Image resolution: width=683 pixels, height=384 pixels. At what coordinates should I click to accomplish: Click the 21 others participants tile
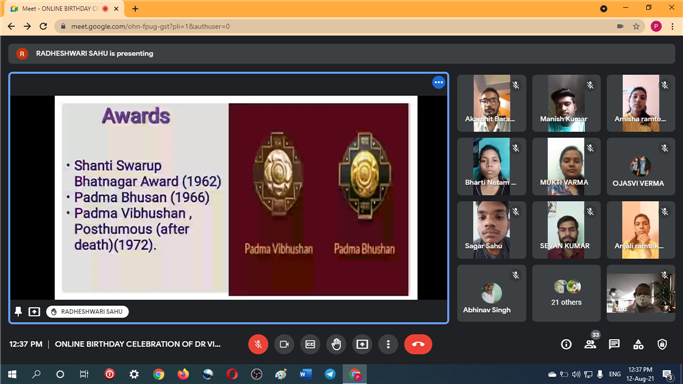click(x=566, y=293)
